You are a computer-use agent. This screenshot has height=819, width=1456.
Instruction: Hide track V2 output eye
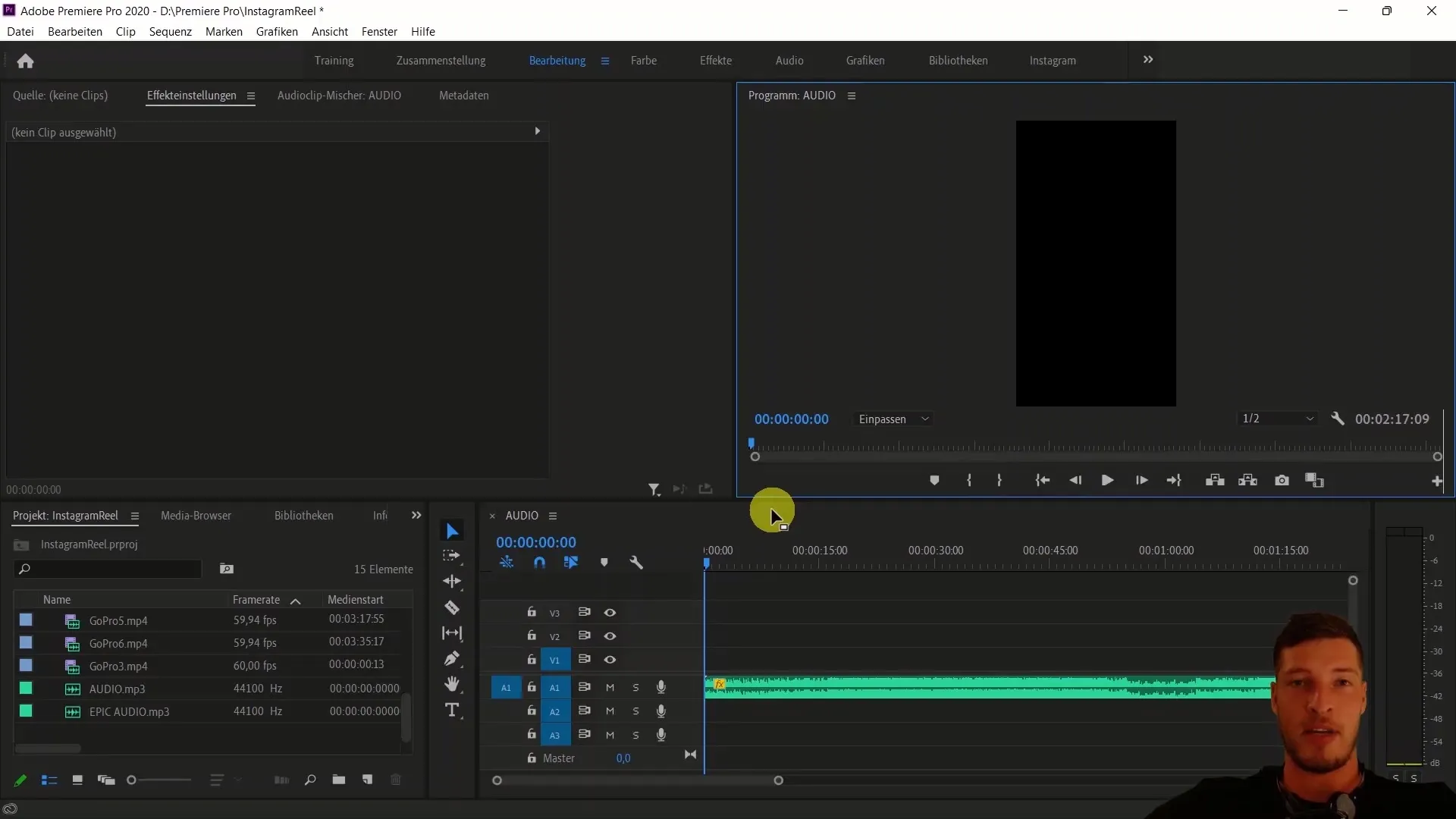(x=610, y=636)
